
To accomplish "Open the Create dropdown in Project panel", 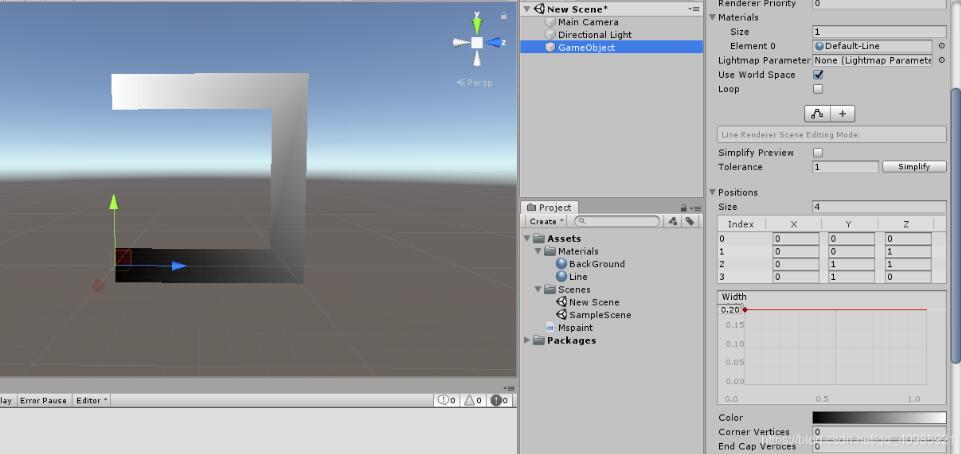I will click(x=547, y=221).
